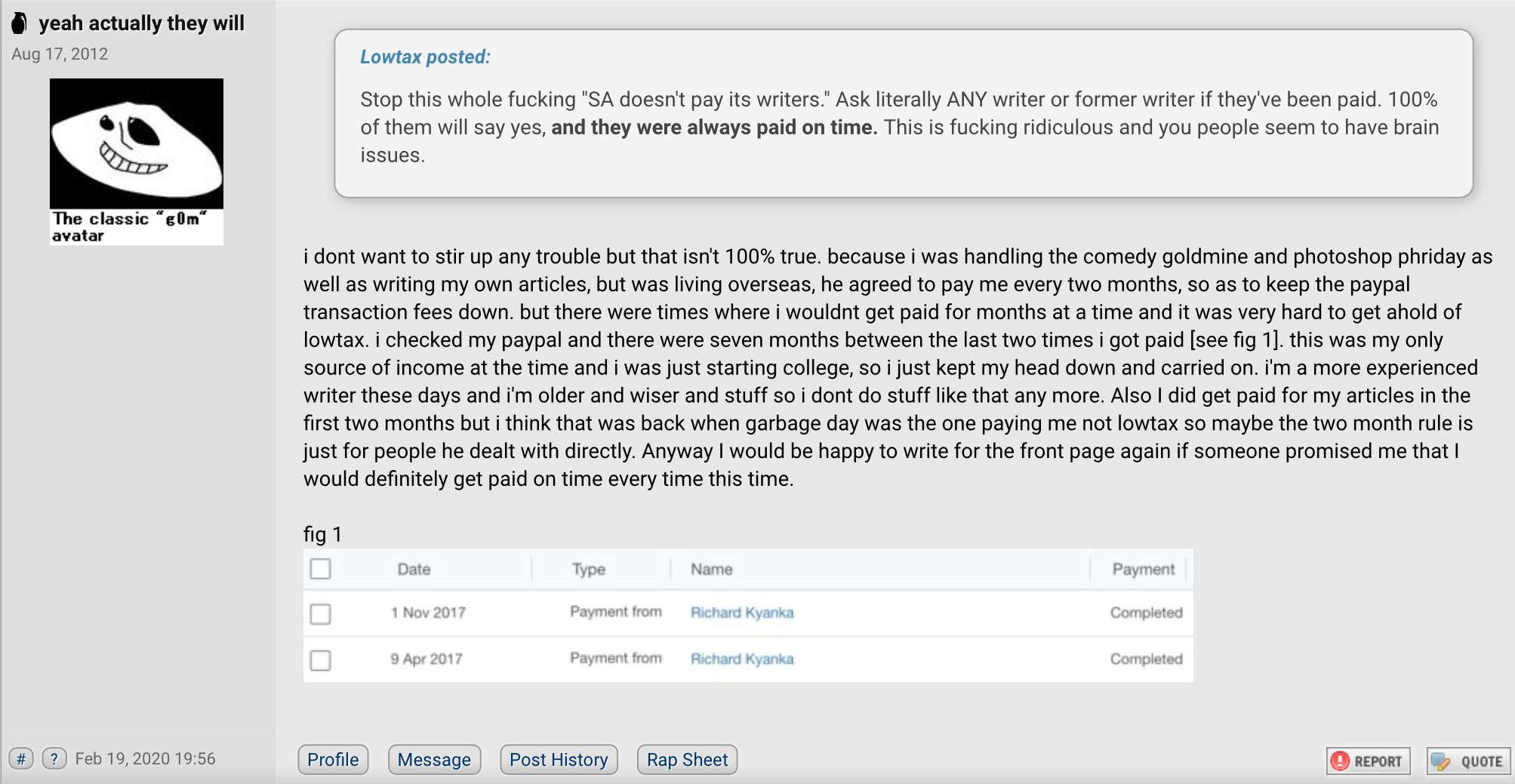Quote this post using QUOTE text
Image resolution: width=1515 pixels, height=784 pixels.
point(1481,761)
